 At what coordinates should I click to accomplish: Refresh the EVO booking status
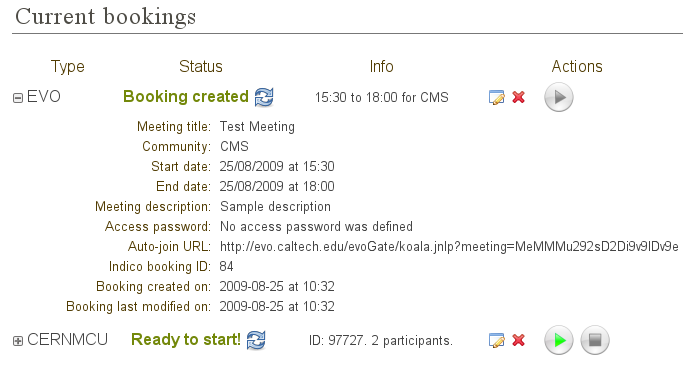point(264,97)
